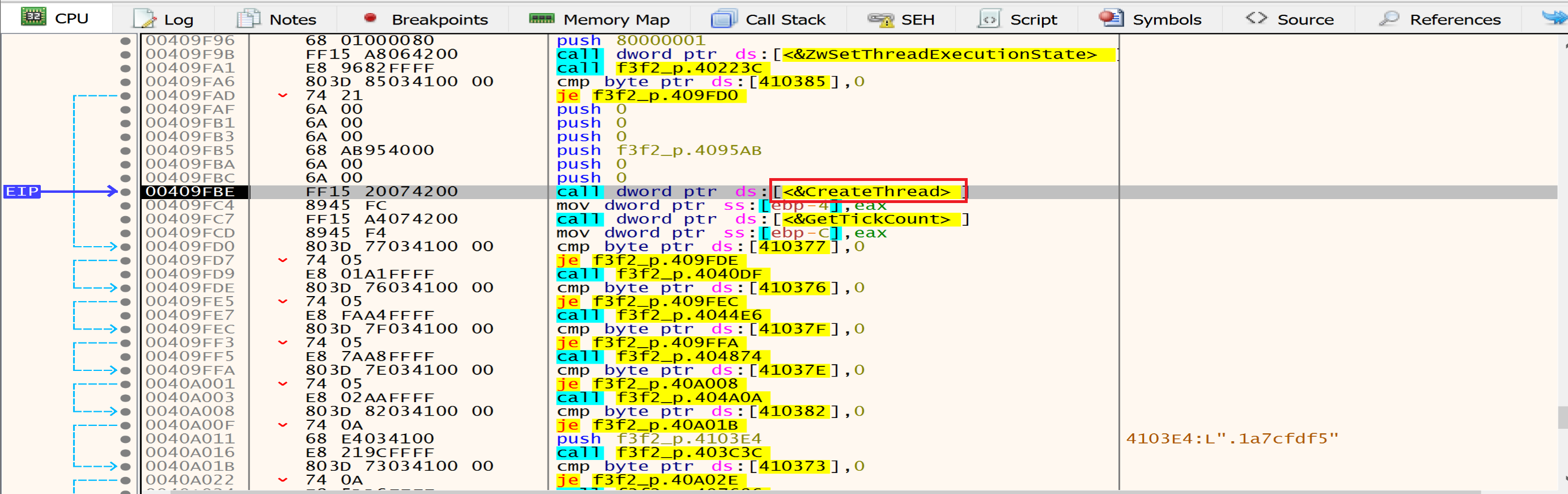Click the Call Stack windows icon
1568x494 pixels.
click(724, 19)
